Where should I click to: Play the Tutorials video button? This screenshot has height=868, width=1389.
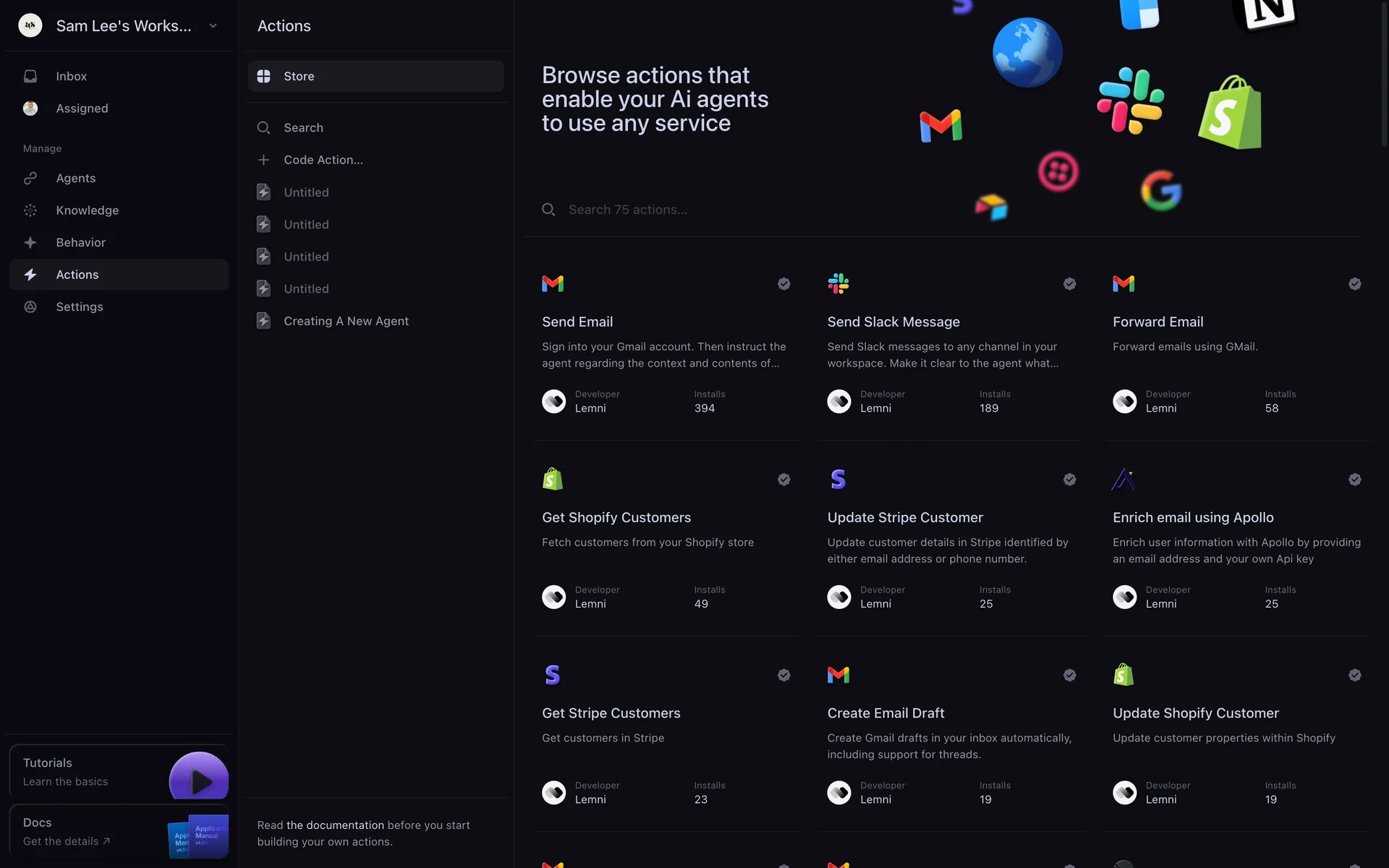point(200,780)
